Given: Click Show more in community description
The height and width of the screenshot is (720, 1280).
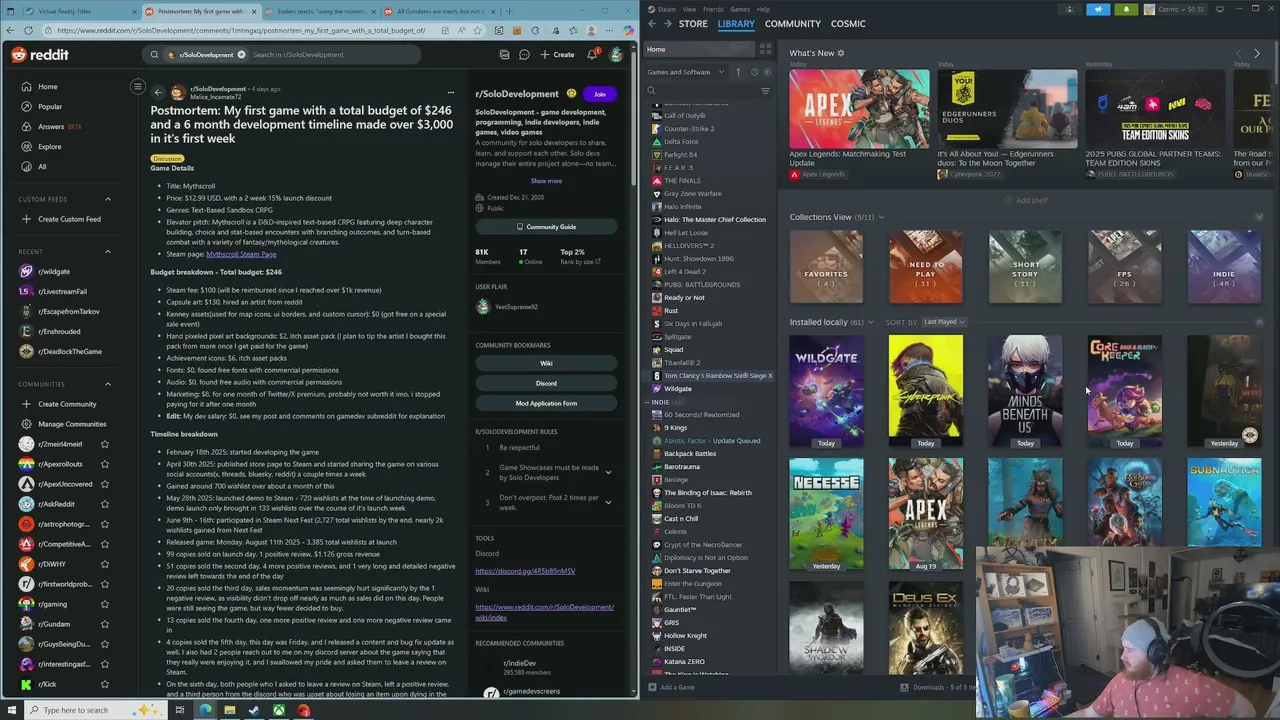Looking at the screenshot, I should 546,181.
